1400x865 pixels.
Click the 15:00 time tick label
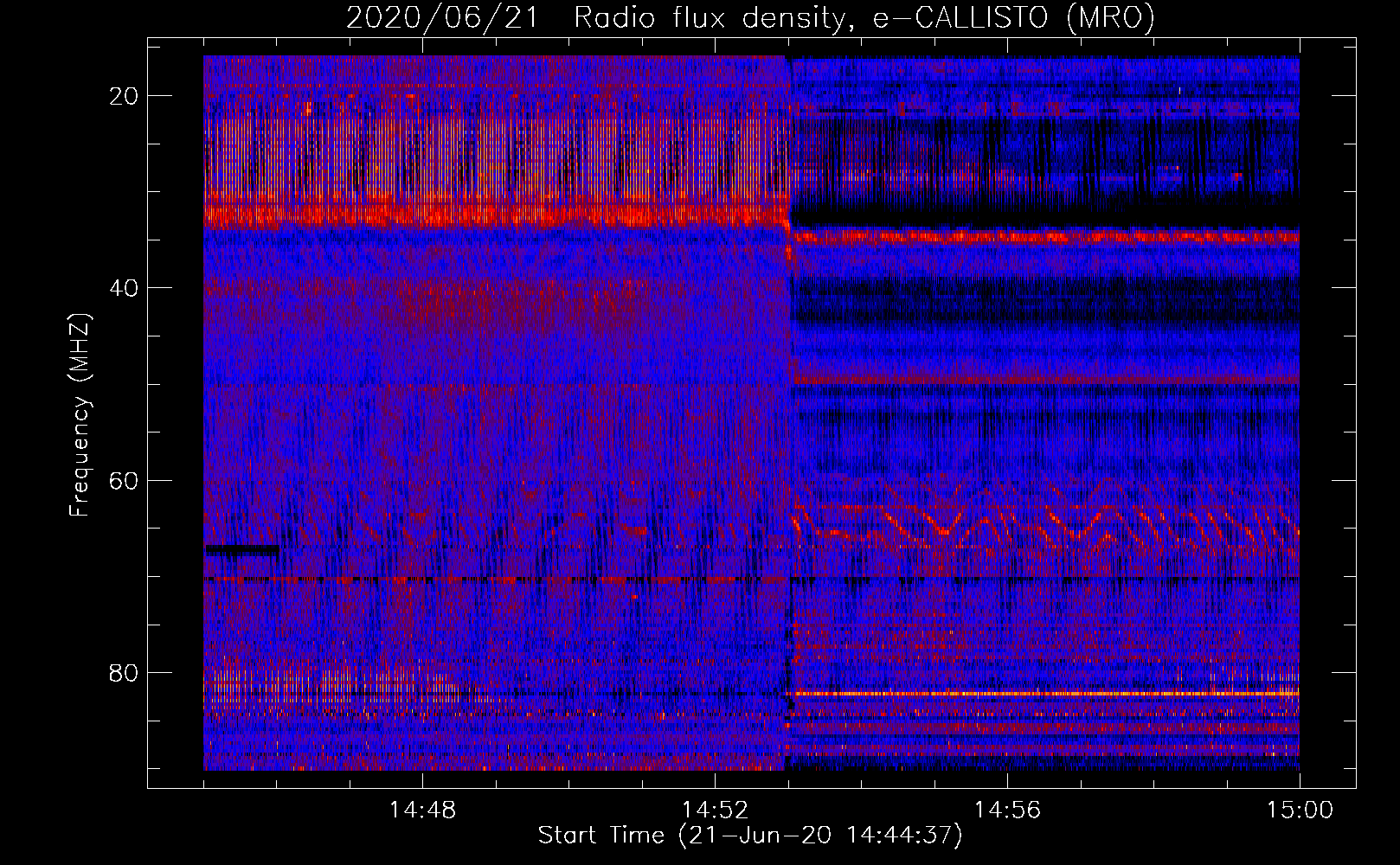click(x=1299, y=811)
